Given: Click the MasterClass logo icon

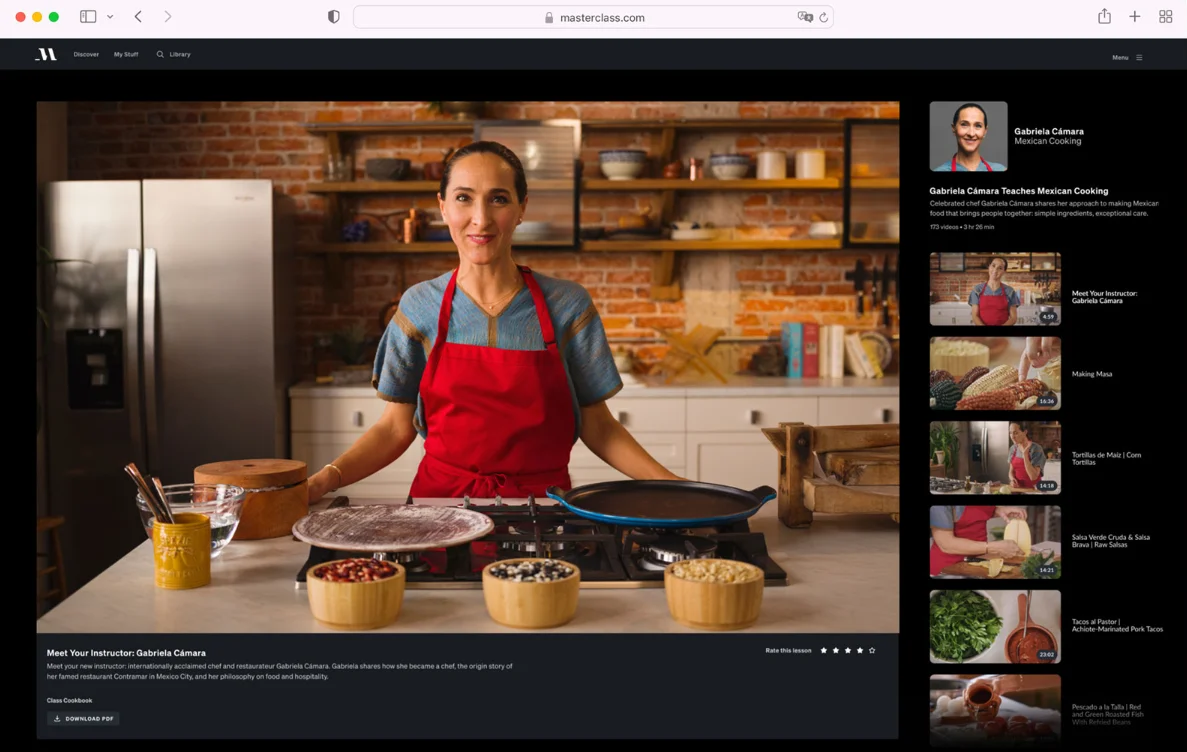Looking at the screenshot, I should tap(46, 55).
